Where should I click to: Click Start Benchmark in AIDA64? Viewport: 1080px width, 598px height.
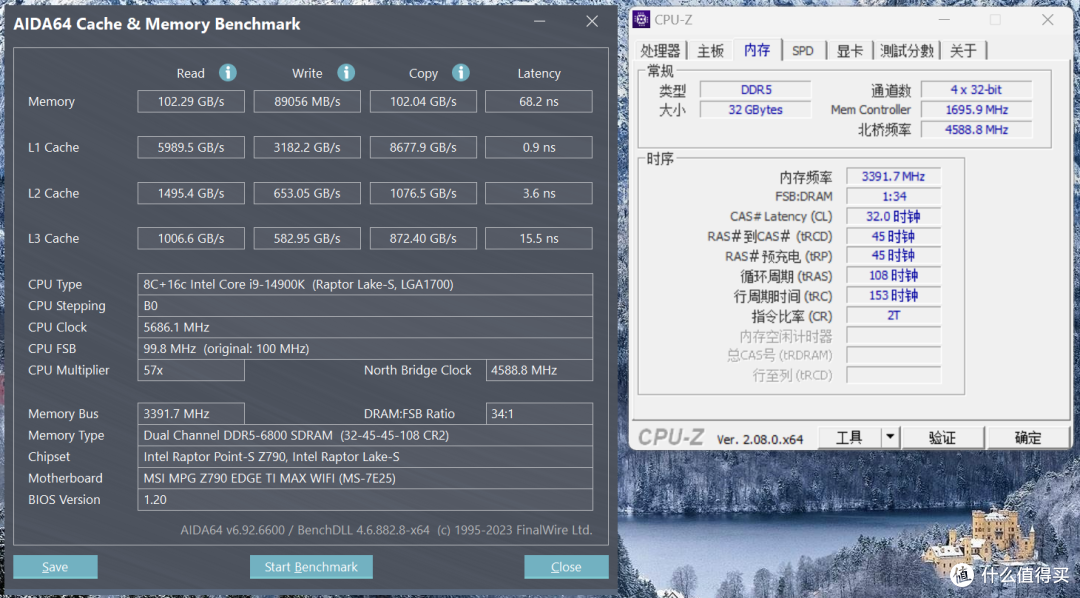(x=311, y=566)
